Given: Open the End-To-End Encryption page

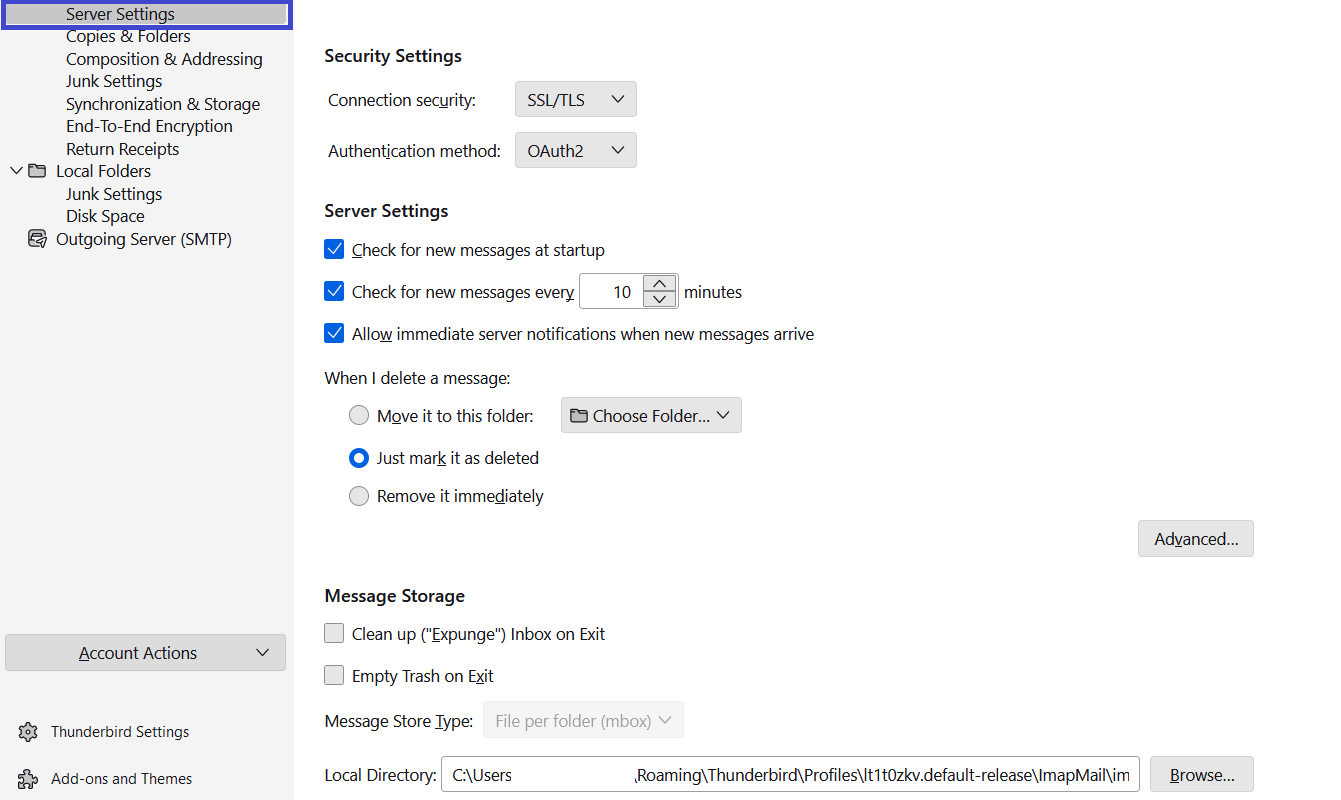Looking at the screenshot, I should [x=149, y=125].
